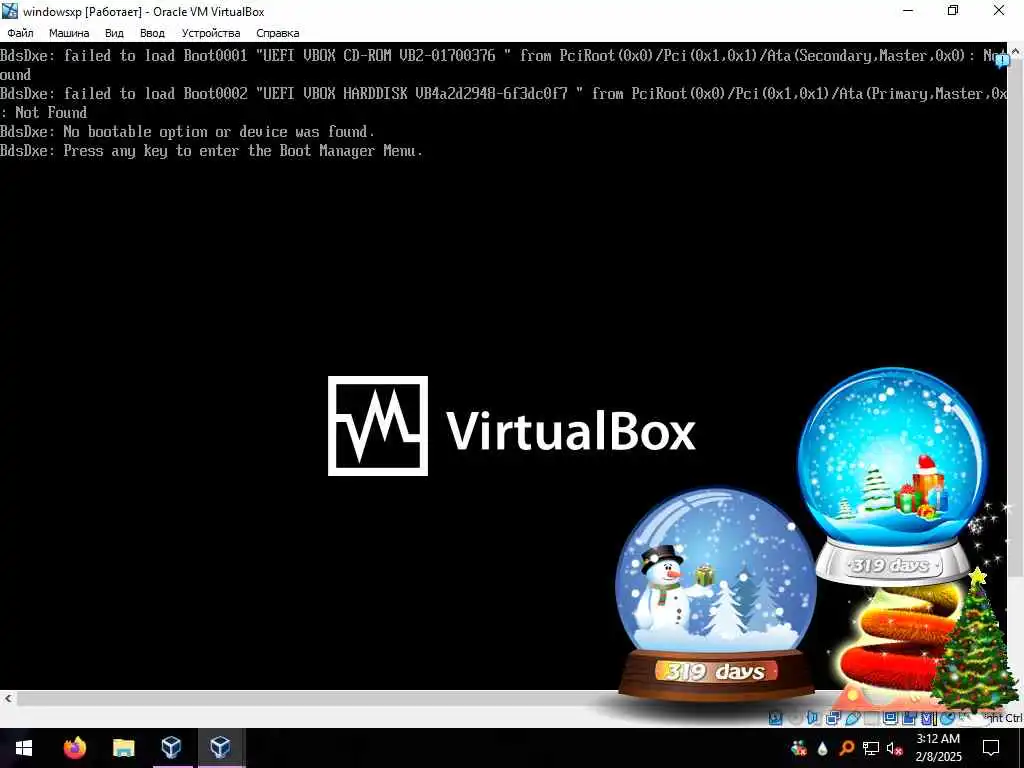Minimize the VirtualBox window
Screen dimensions: 1024x768
coord(908,11)
